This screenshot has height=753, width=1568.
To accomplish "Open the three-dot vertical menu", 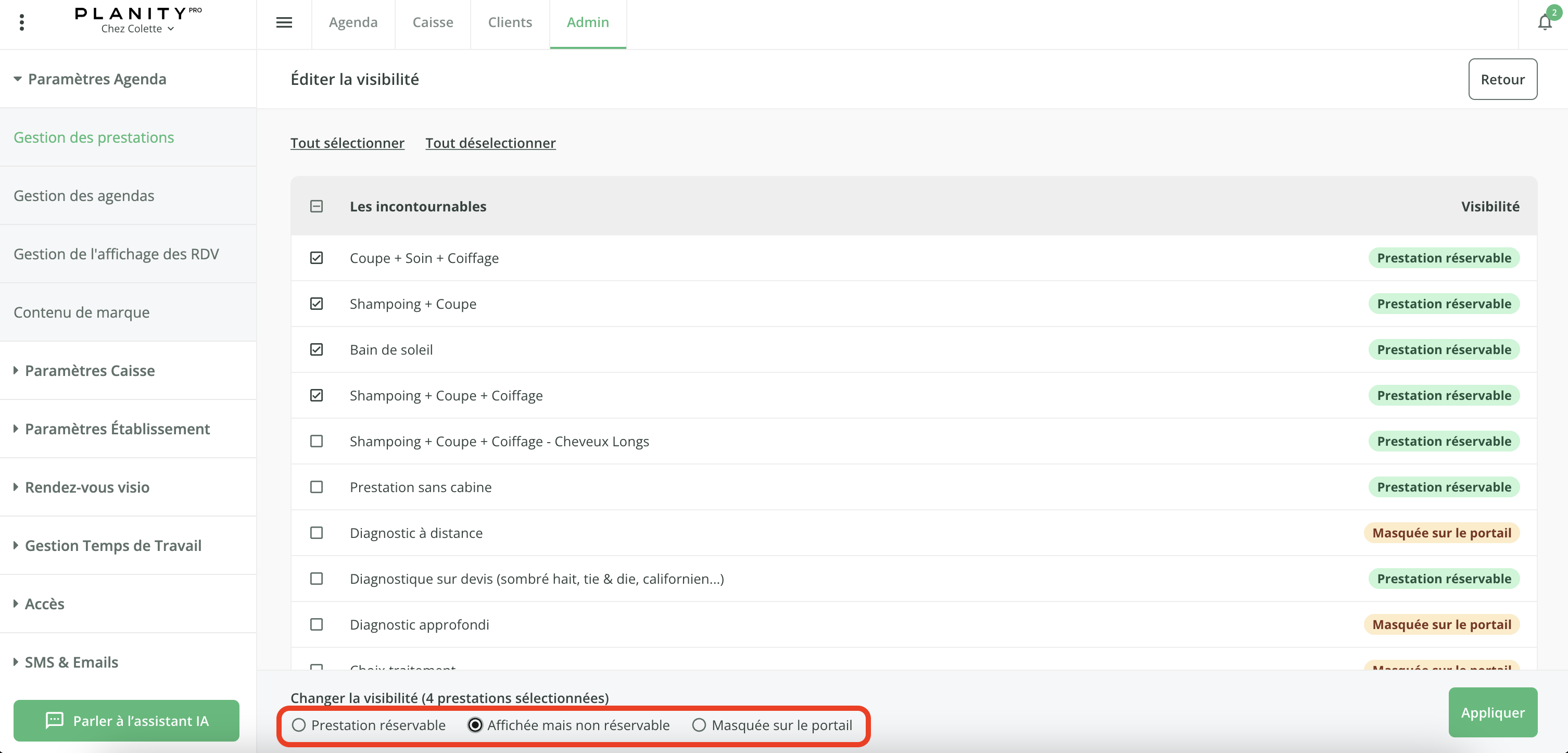I will pos(22,22).
